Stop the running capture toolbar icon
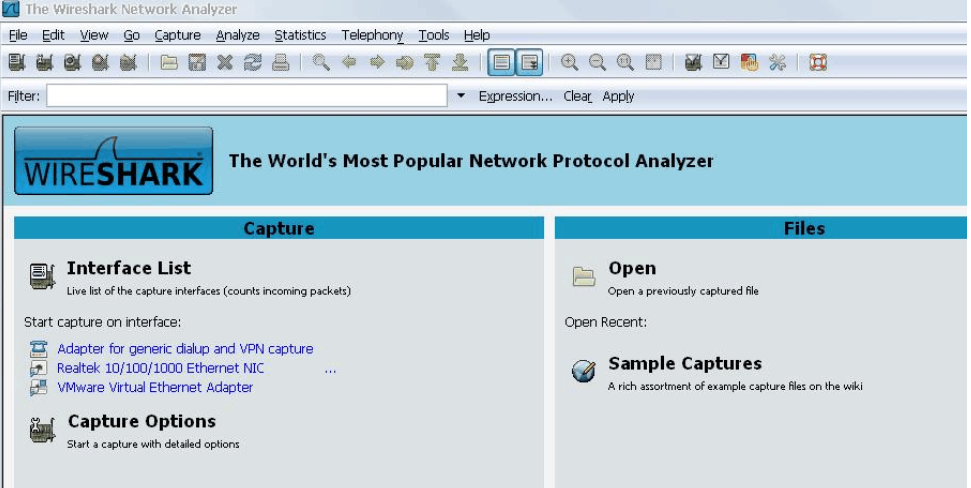This screenshot has width=971, height=488. tap(100, 63)
